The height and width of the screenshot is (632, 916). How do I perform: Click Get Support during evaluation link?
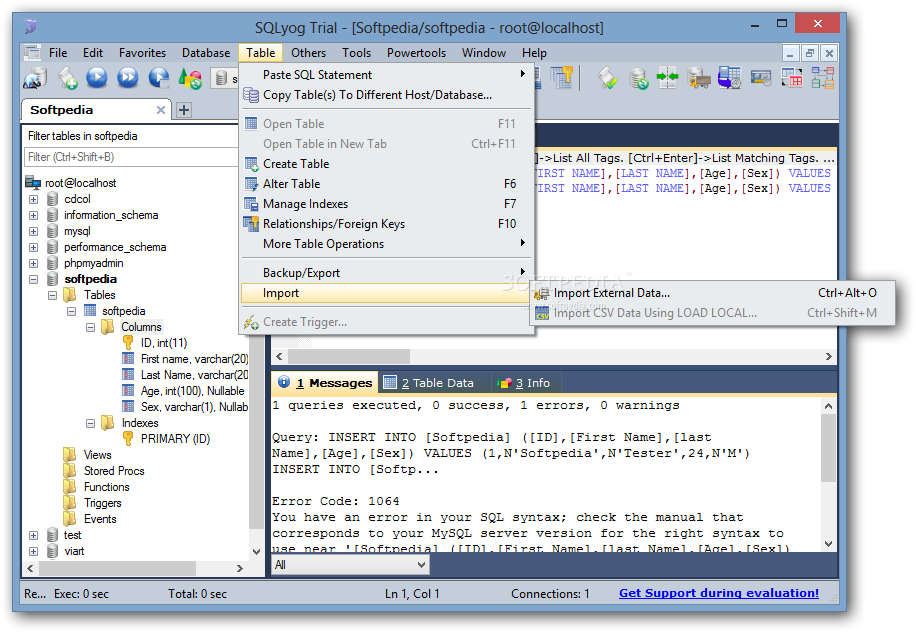point(719,593)
